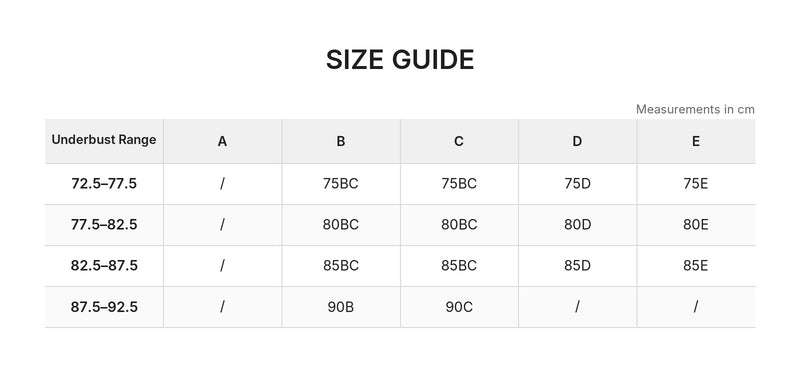This screenshot has height=375, width=800.
Task: Click the 85E size cell
Action: point(696,266)
